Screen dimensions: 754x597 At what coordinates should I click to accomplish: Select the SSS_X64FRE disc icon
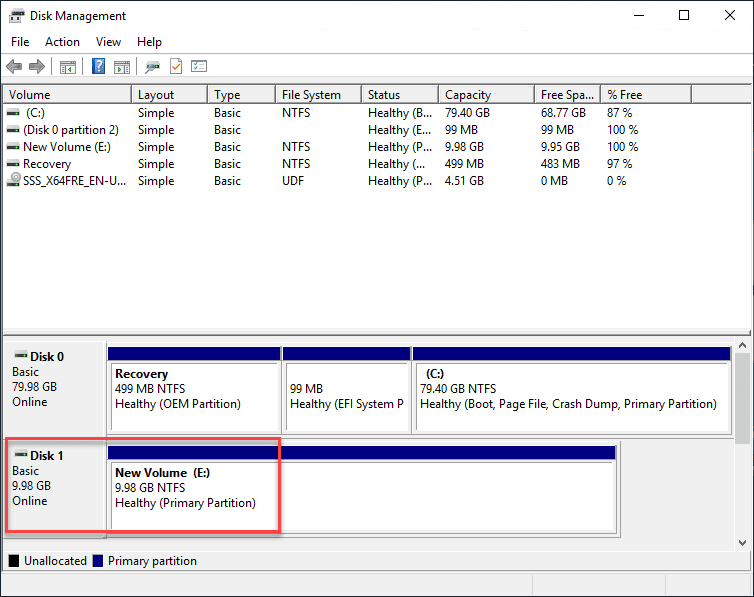pyautogui.click(x=14, y=179)
